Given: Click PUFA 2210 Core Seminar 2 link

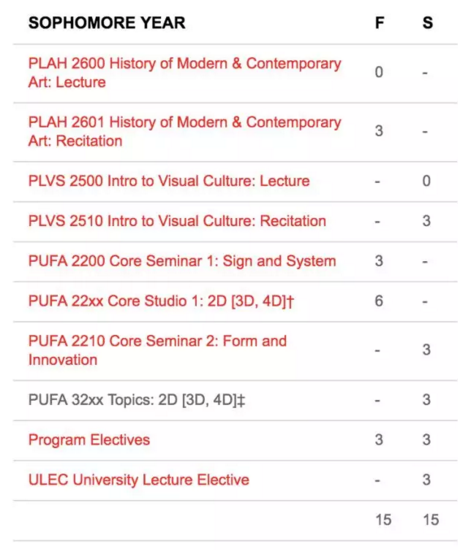Looking at the screenshot, I should tap(157, 350).
